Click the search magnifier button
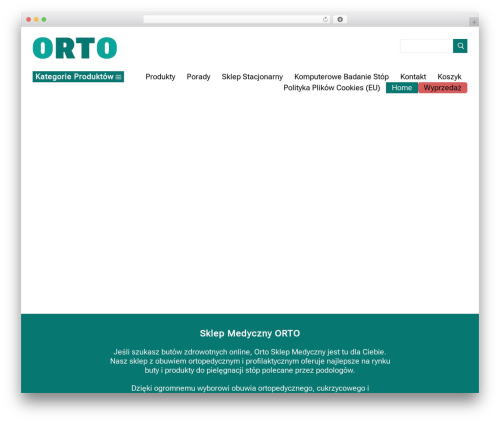 [460, 46]
